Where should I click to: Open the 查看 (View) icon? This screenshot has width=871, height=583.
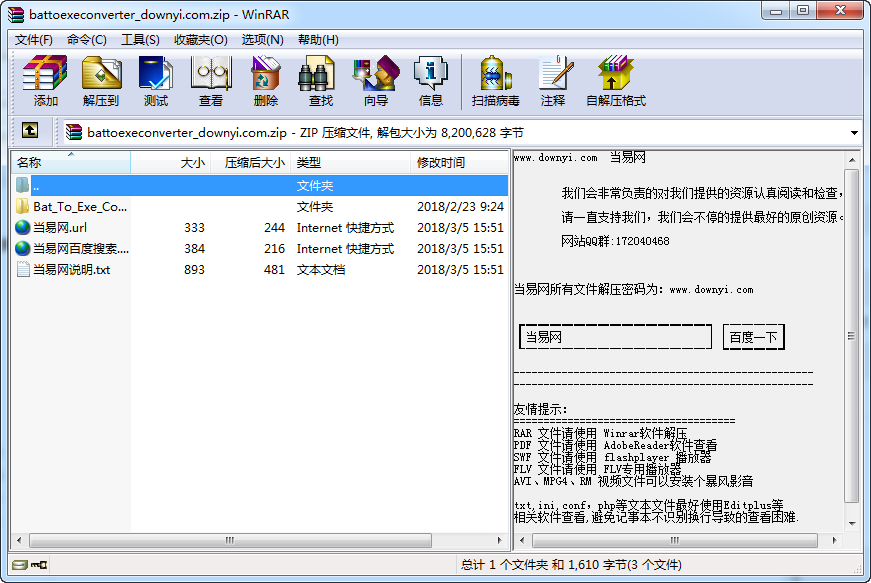[x=210, y=80]
